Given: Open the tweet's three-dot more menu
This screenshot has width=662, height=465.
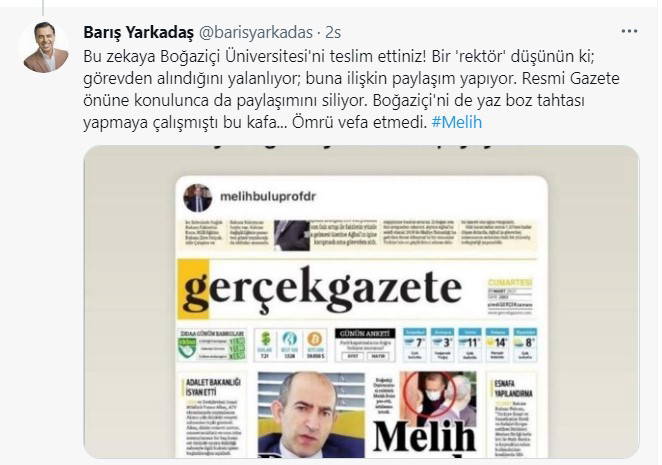Looking at the screenshot, I should click(629, 31).
